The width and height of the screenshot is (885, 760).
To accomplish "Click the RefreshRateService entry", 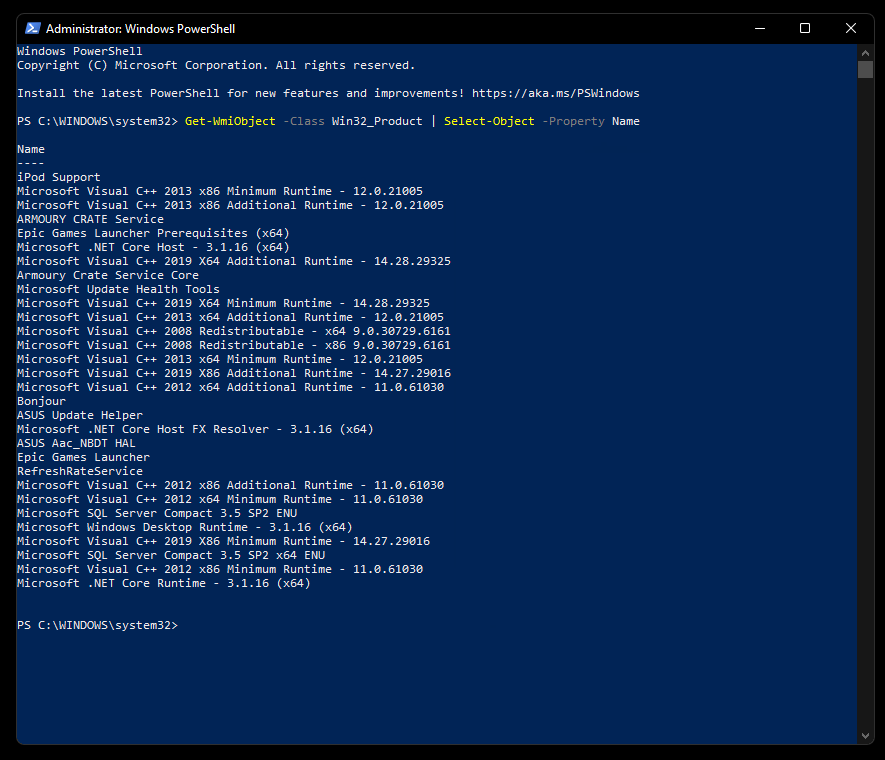I will 80,471.
